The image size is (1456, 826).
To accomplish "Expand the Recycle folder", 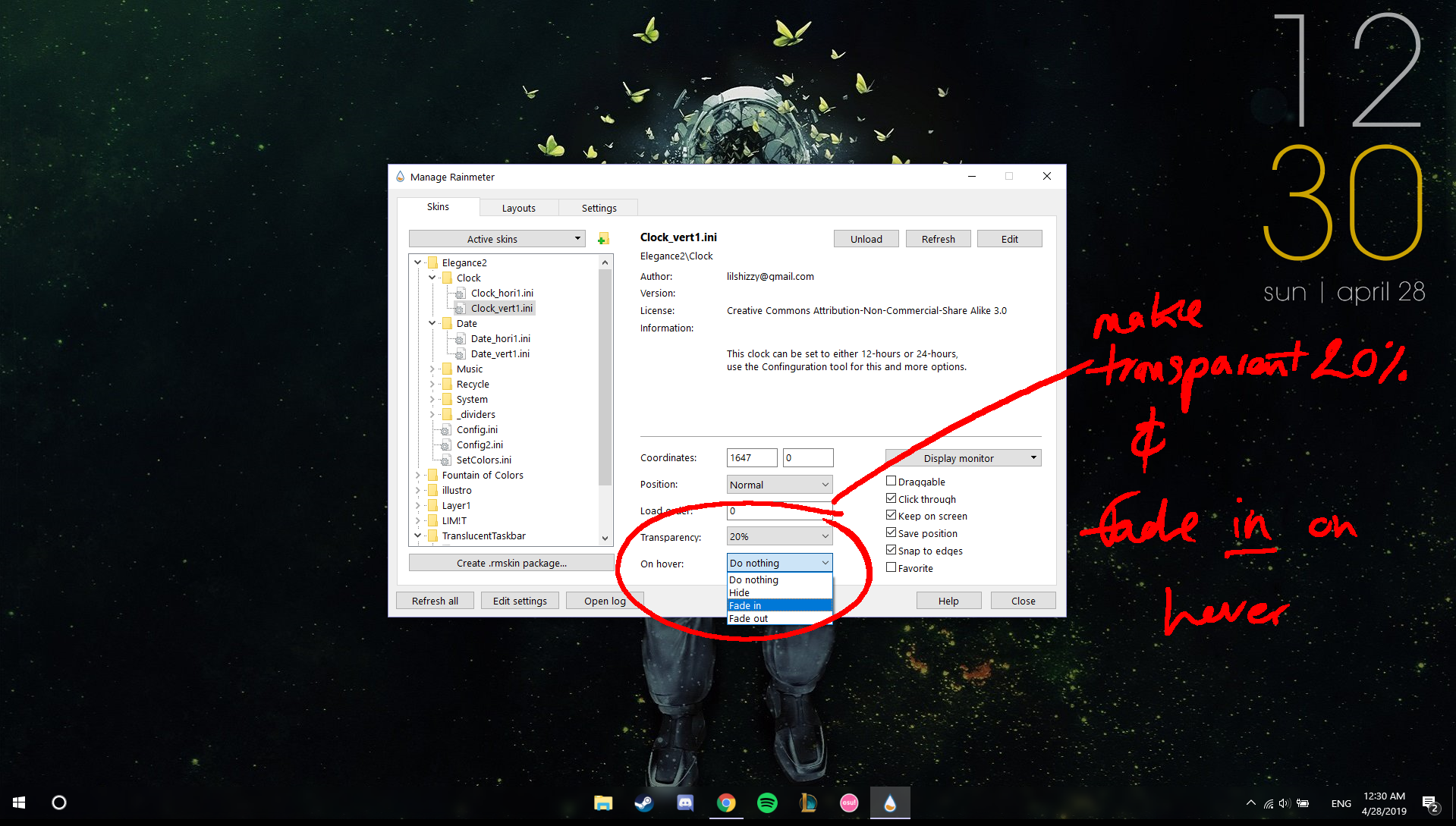I will coord(432,384).
